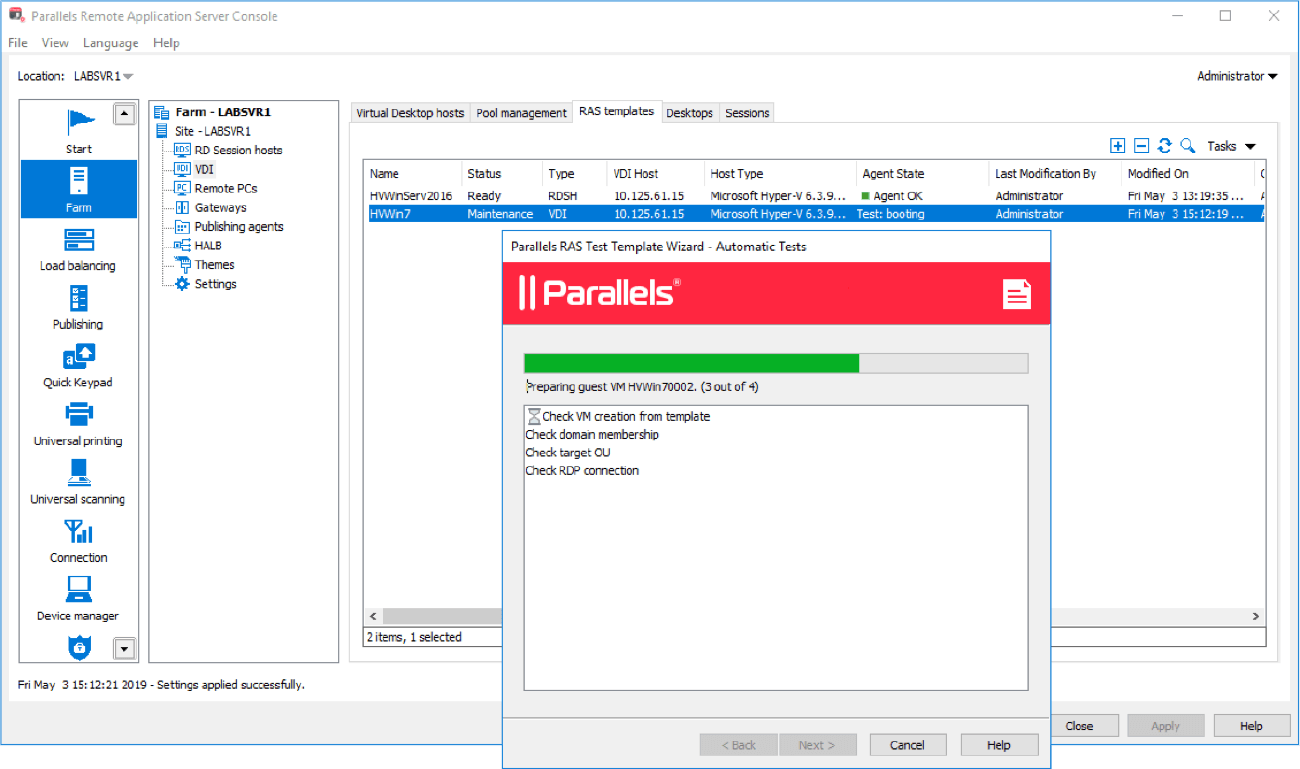Open the Help menu
This screenshot has width=1300, height=769.
coord(166,43)
